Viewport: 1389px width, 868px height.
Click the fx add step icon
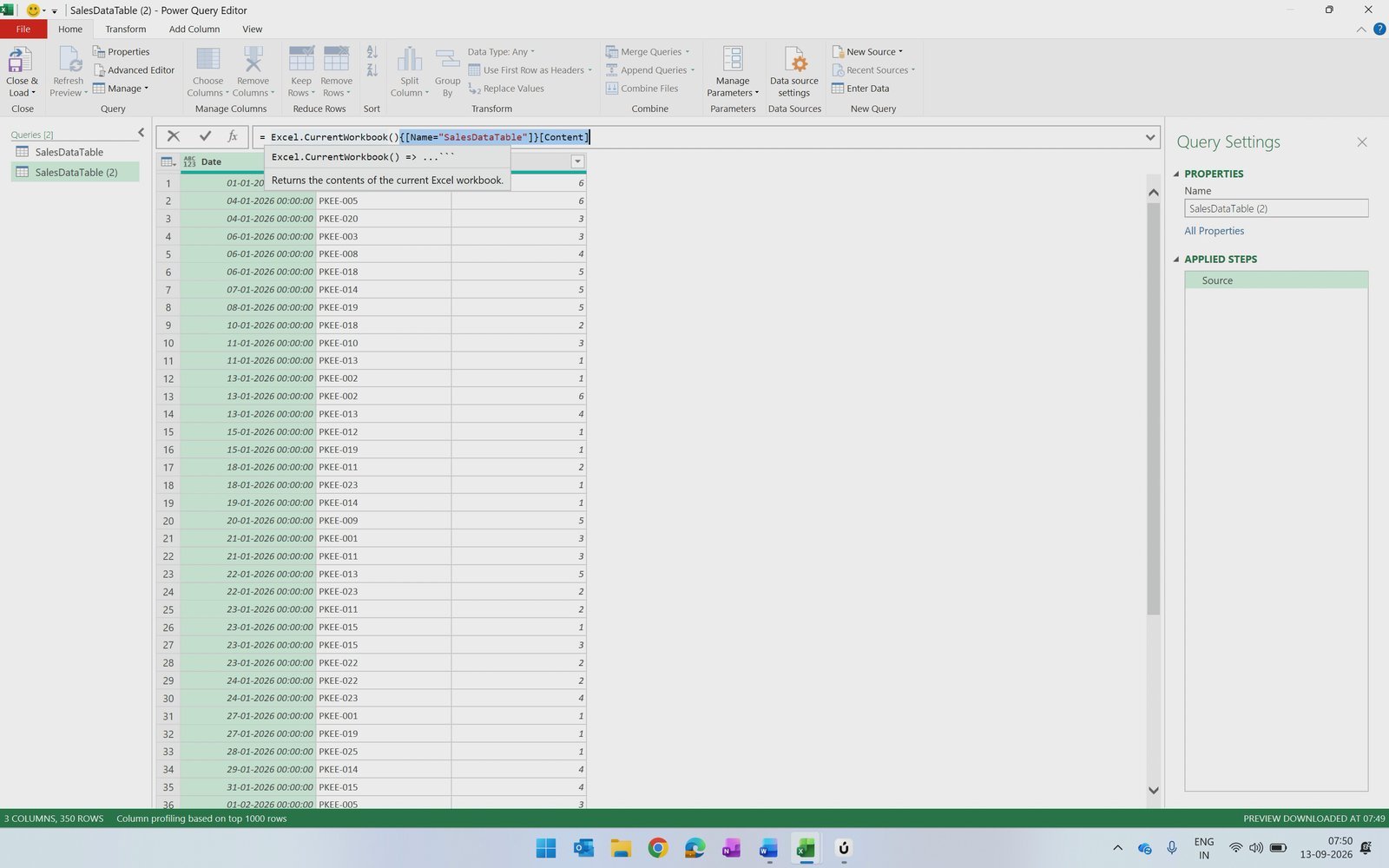[x=233, y=136]
